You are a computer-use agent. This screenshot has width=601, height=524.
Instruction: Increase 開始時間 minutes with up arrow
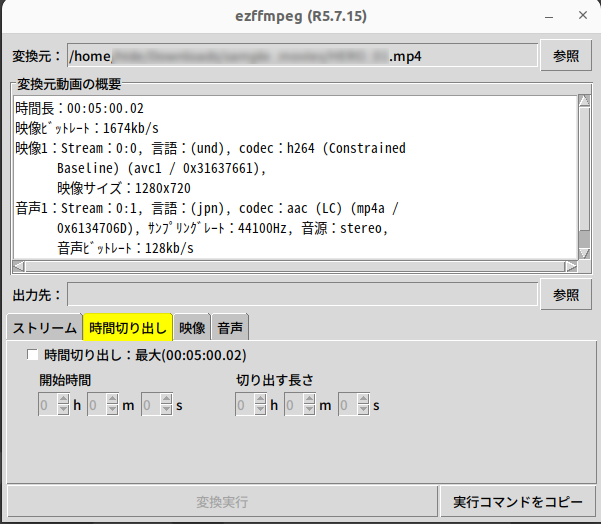(x=112, y=399)
